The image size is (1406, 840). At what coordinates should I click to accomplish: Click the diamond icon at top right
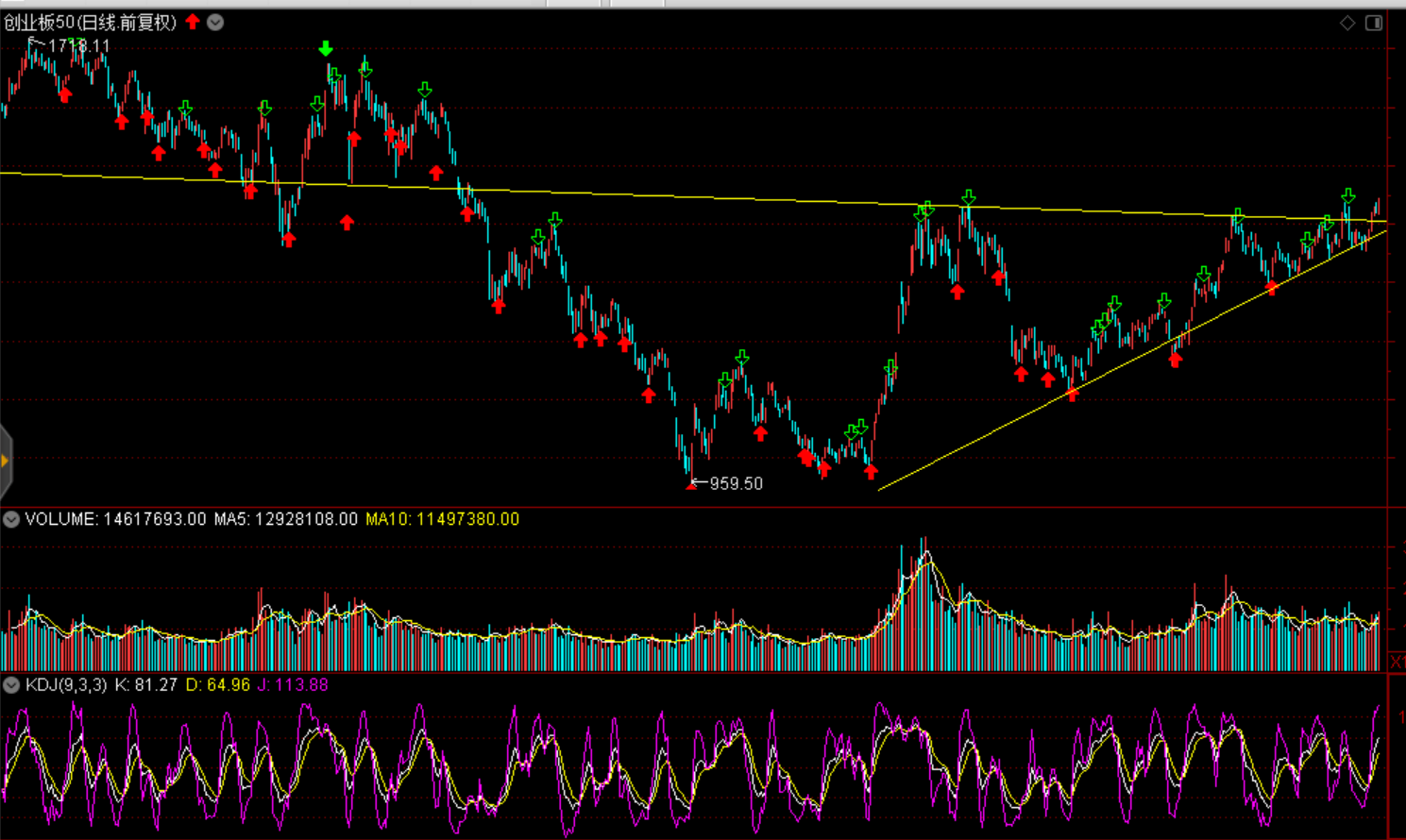(1347, 23)
